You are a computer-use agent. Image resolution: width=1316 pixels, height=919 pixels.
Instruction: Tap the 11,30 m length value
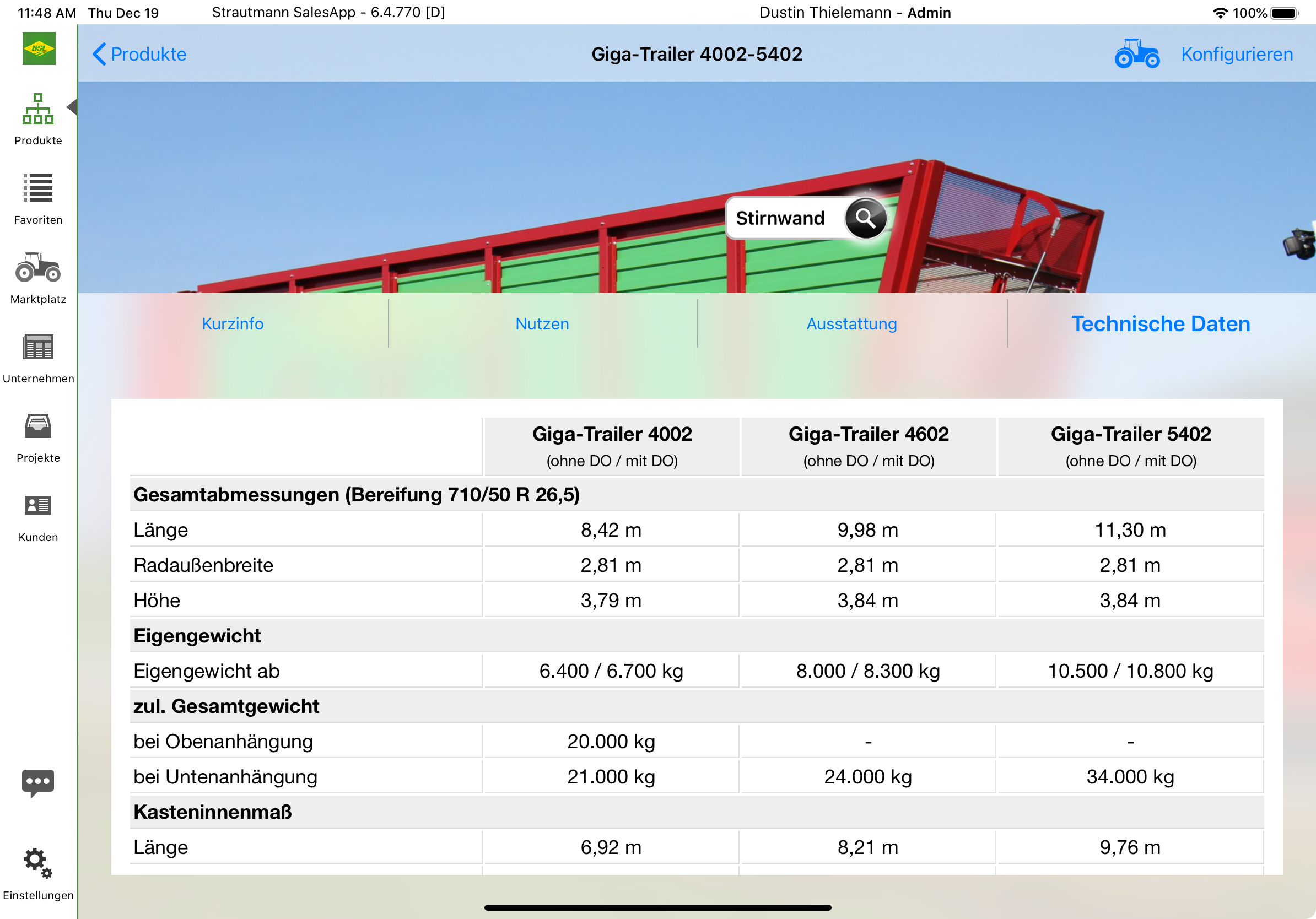pyautogui.click(x=1130, y=530)
